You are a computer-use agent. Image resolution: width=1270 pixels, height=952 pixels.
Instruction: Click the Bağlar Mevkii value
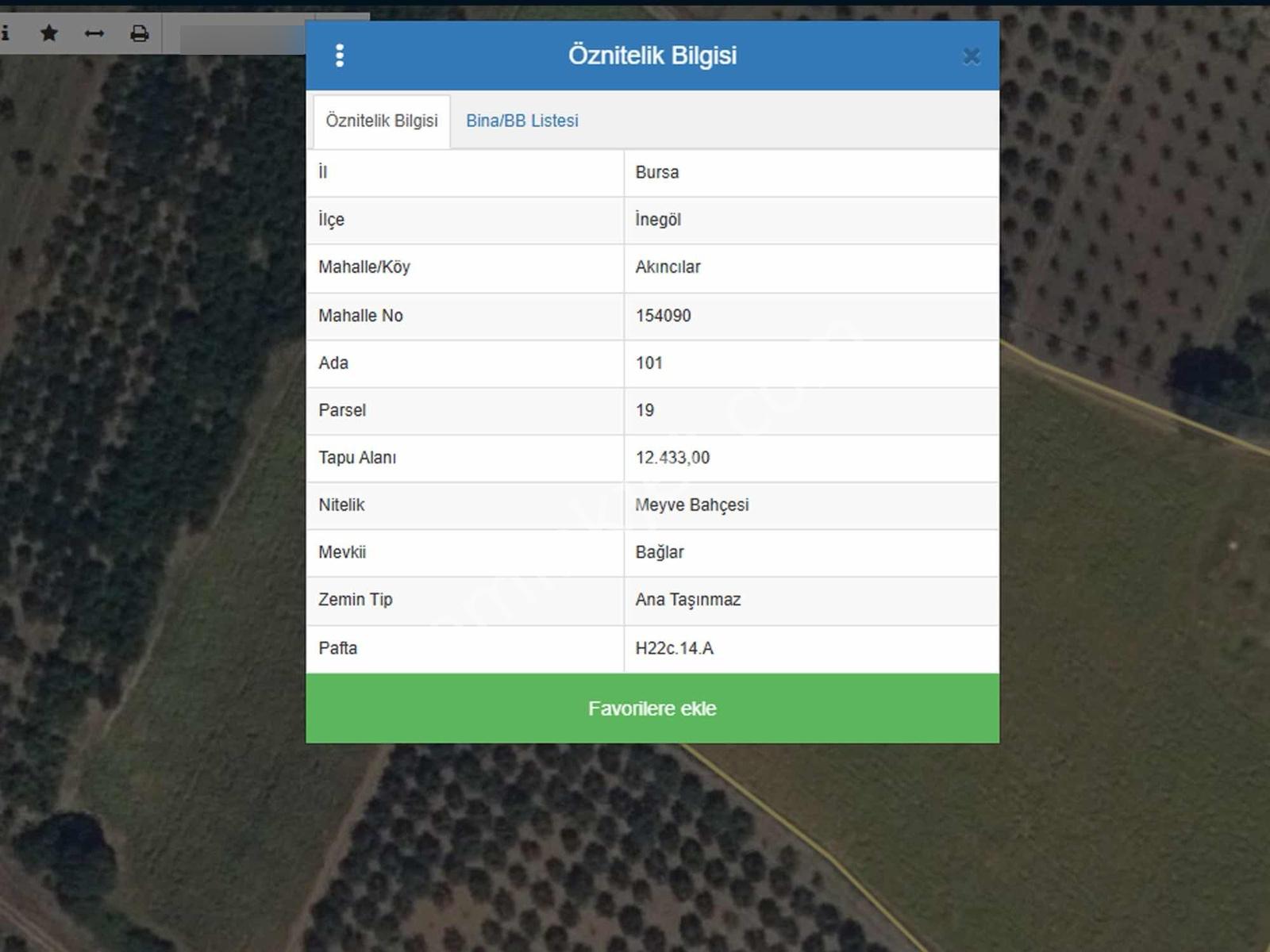tap(660, 552)
